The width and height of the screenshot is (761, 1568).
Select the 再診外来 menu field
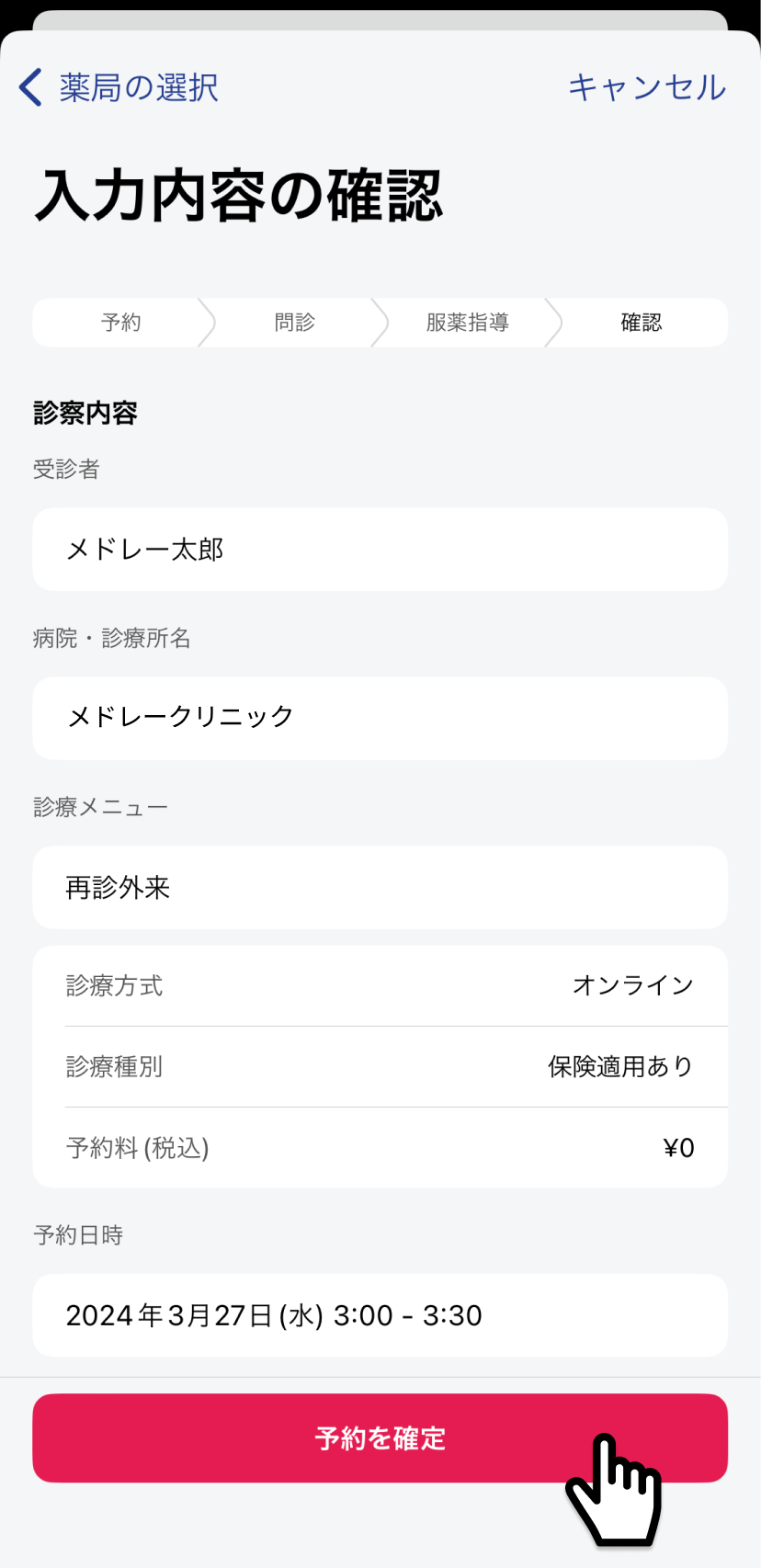click(x=380, y=888)
